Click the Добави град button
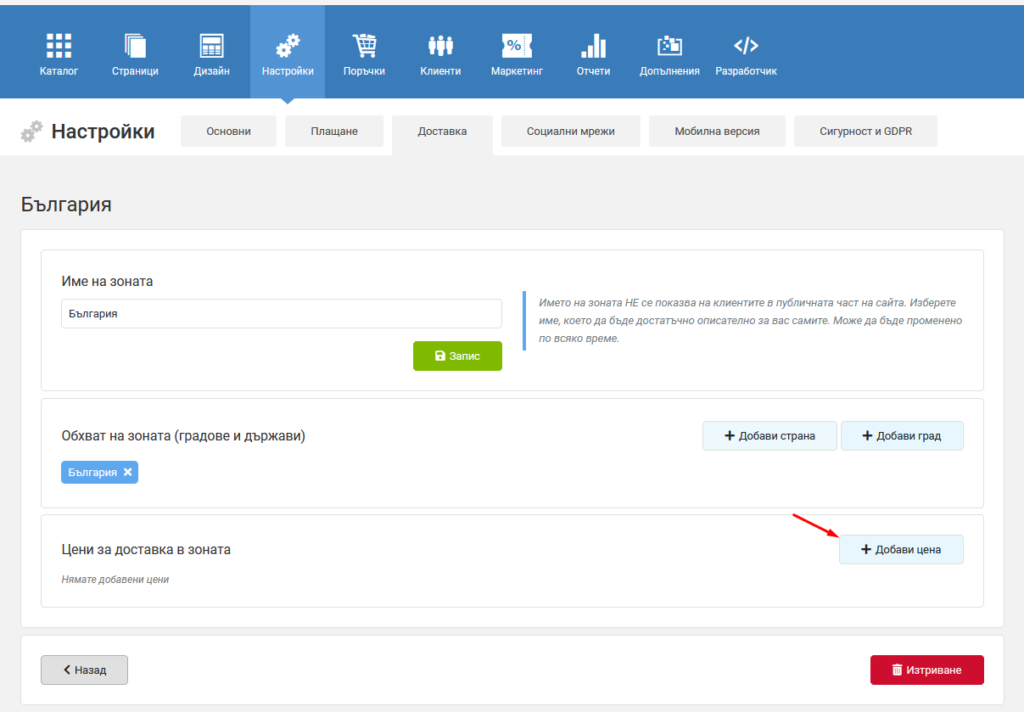Viewport: 1024px width, 712px height. click(902, 436)
